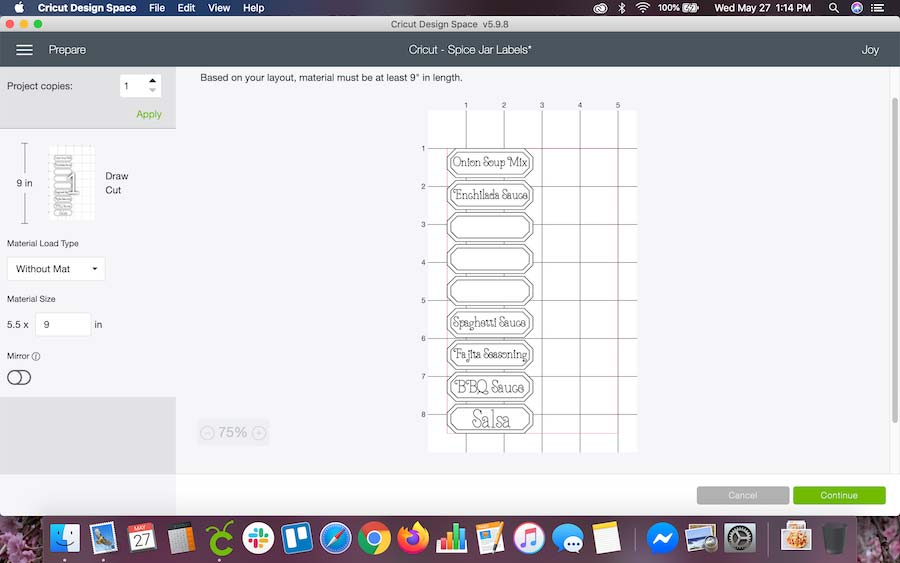Image resolution: width=900 pixels, height=563 pixels.
Task: Open Firefox from the dock
Action: (x=413, y=538)
